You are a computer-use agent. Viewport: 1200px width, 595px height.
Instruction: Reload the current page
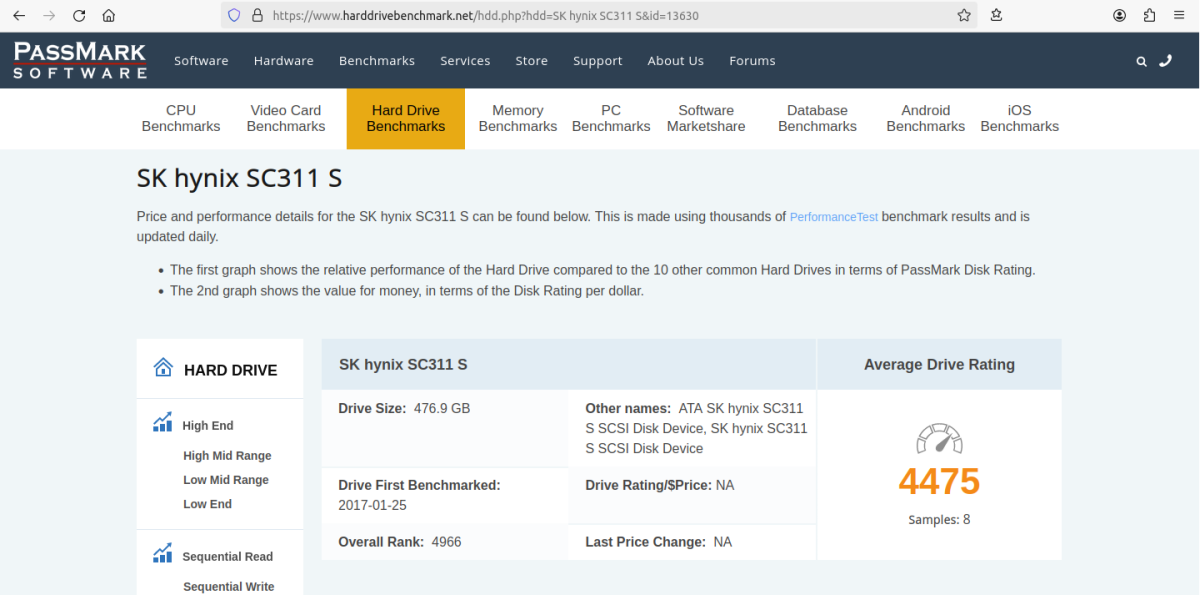pyautogui.click(x=79, y=16)
